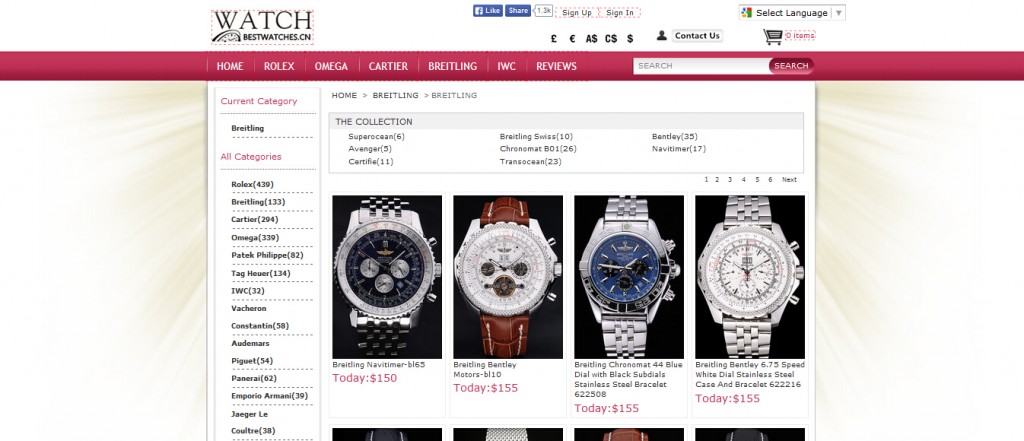Select Patek Philippe(82) in All Categories
Screen dimensions: 1024x441
(x=267, y=255)
